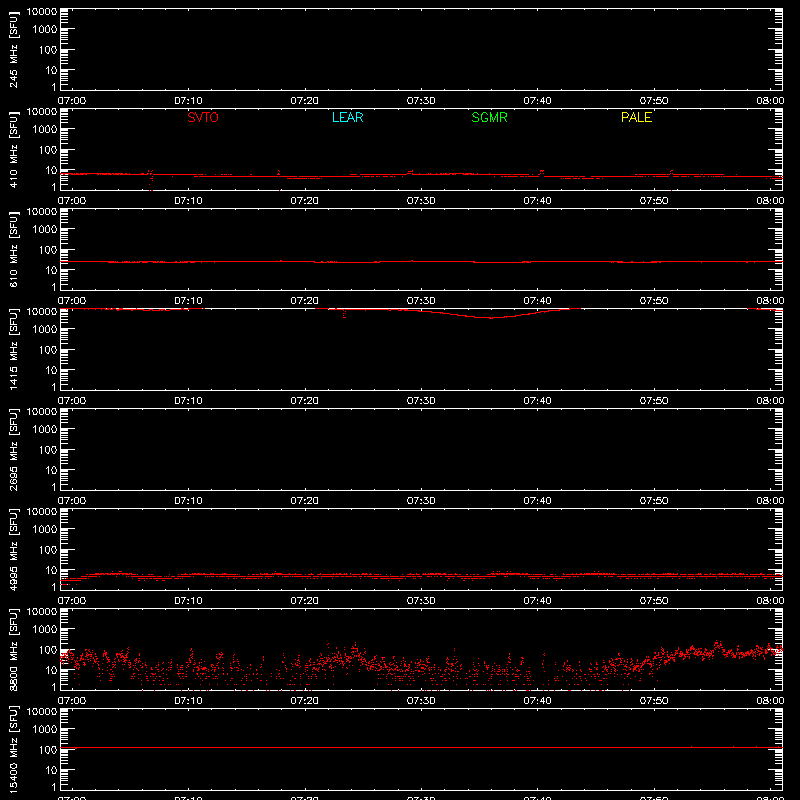The height and width of the screenshot is (800, 800).
Task: Click the 07:20 tick label below 610 MHz plot
Action: [x=305, y=301]
